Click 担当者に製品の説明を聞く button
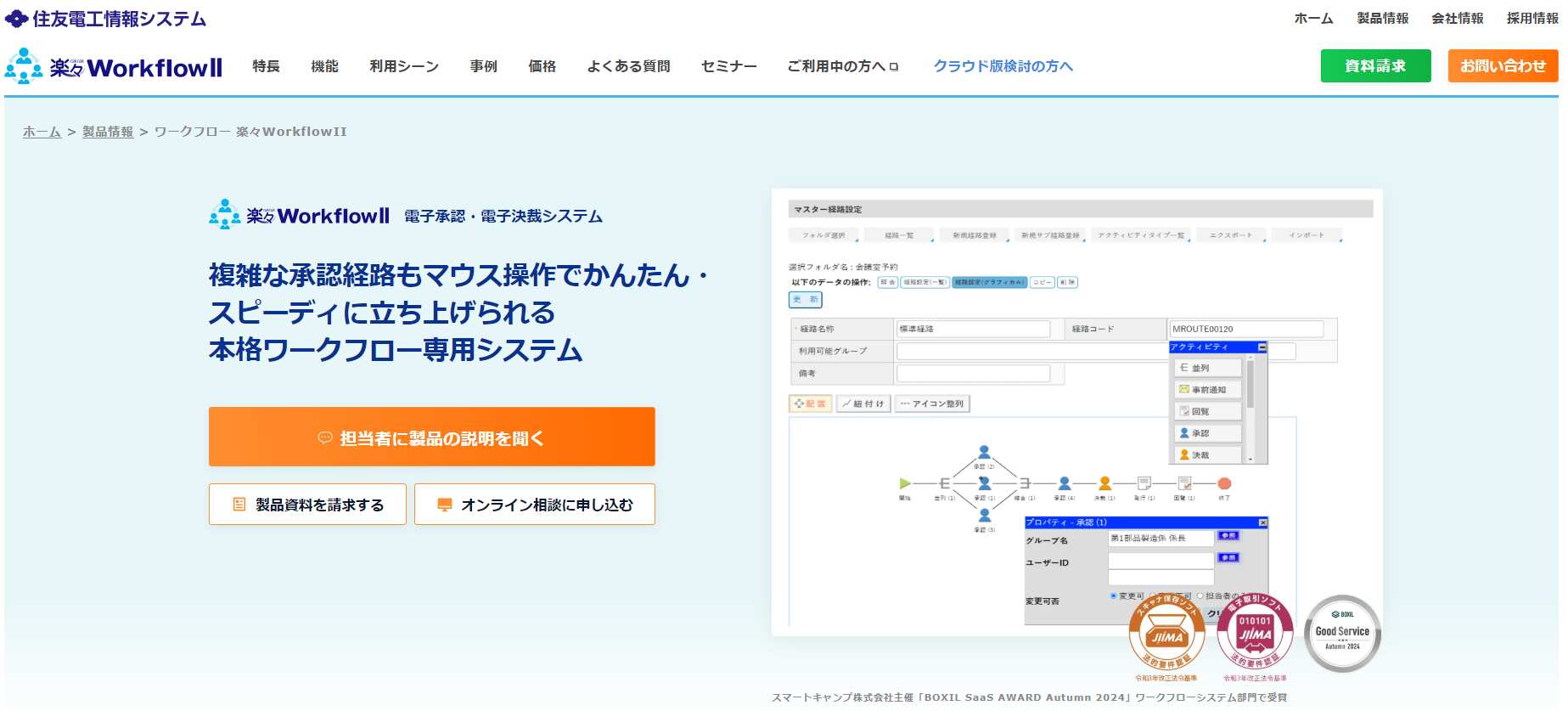The height and width of the screenshot is (711, 1568). (432, 437)
